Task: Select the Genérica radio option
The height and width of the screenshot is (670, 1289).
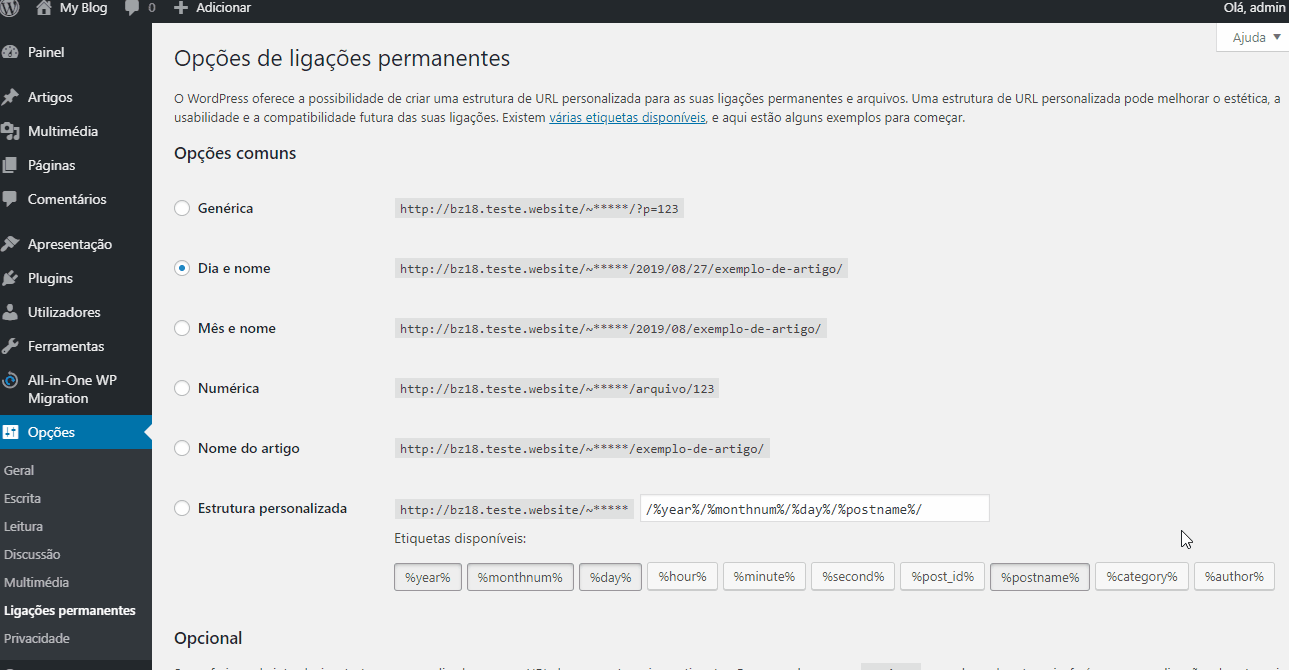Action: (x=182, y=208)
